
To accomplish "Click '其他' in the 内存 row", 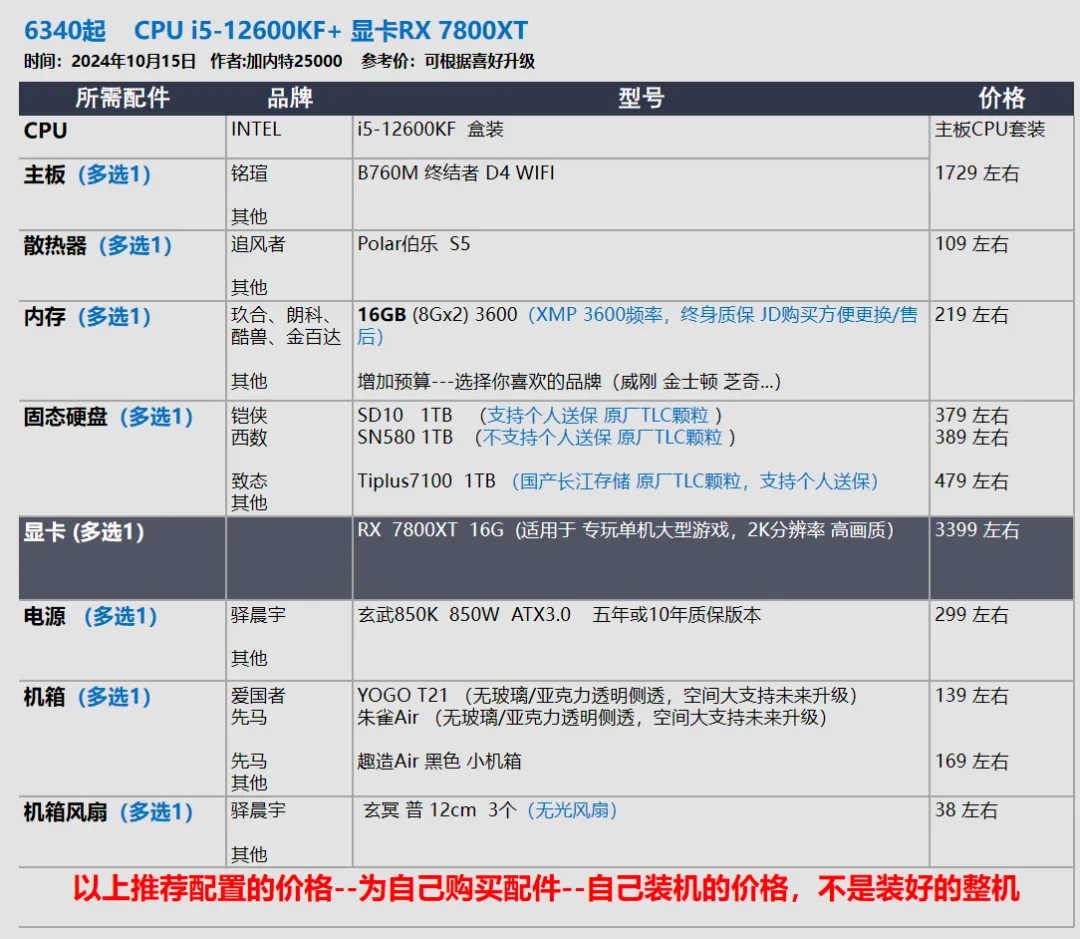I will click(249, 382).
